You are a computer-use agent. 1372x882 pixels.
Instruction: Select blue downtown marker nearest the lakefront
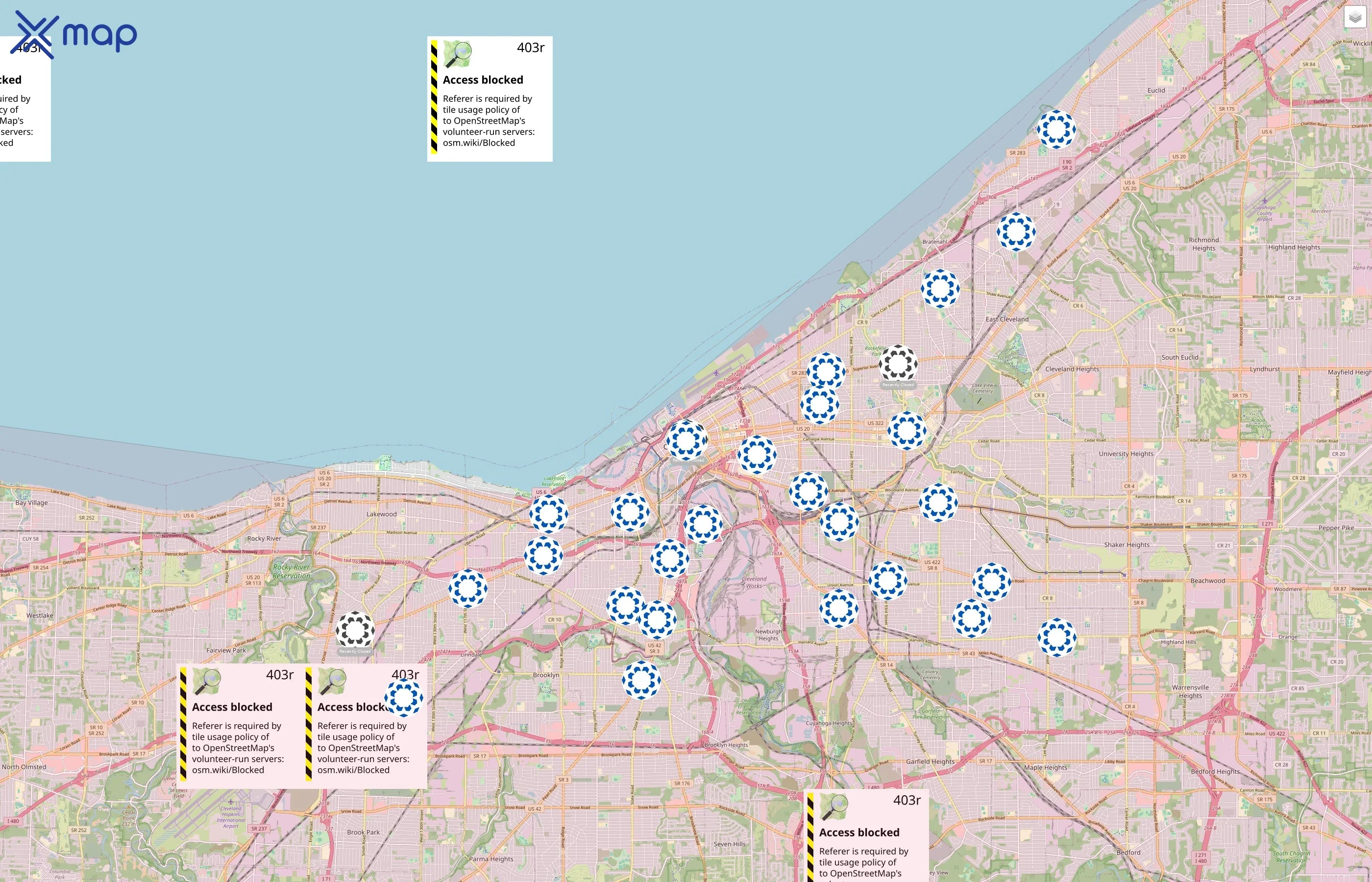(x=686, y=441)
